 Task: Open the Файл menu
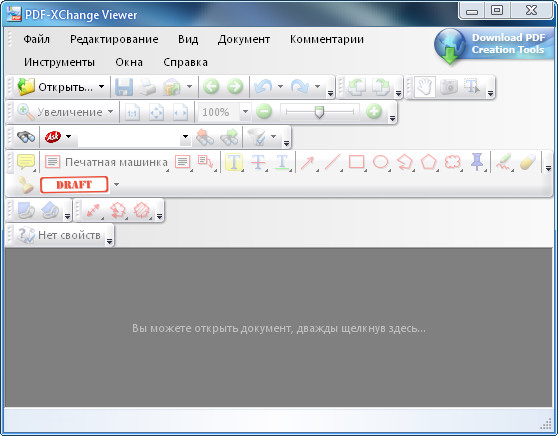37,39
